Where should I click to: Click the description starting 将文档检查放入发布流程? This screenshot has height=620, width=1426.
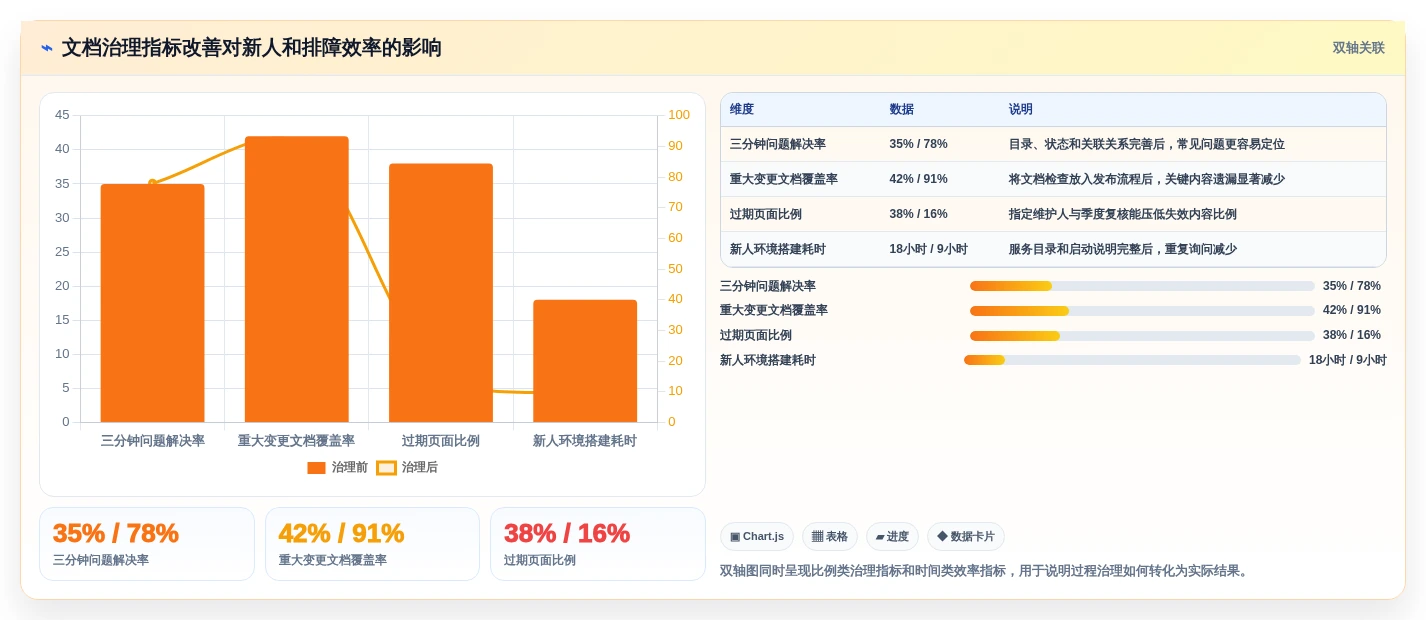[1146, 179]
